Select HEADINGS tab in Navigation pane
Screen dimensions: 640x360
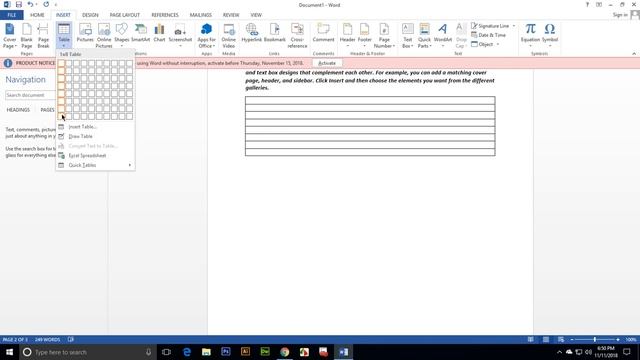(18, 110)
